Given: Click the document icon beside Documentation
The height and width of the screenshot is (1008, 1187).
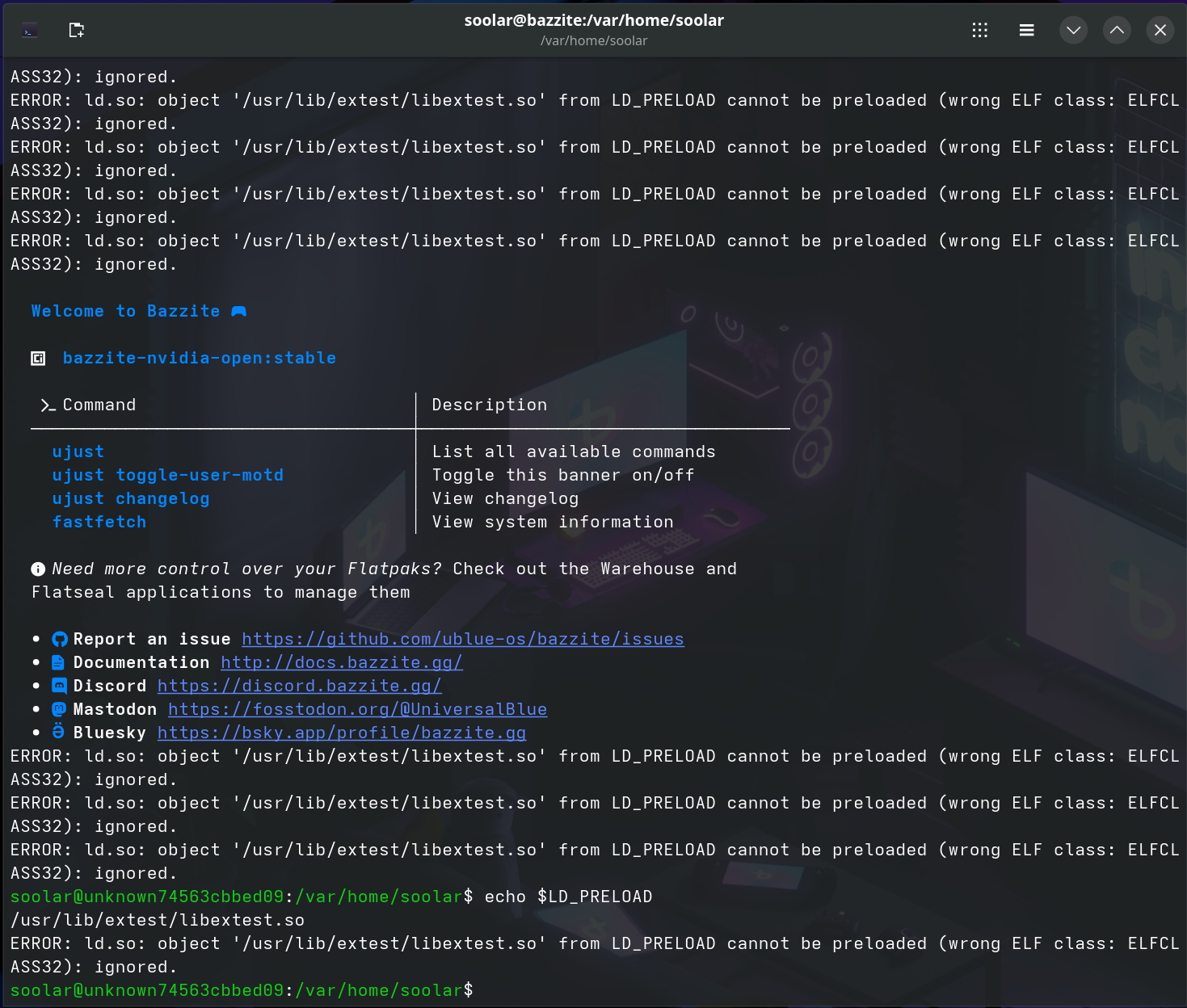Looking at the screenshot, I should click(x=58, y=663).
